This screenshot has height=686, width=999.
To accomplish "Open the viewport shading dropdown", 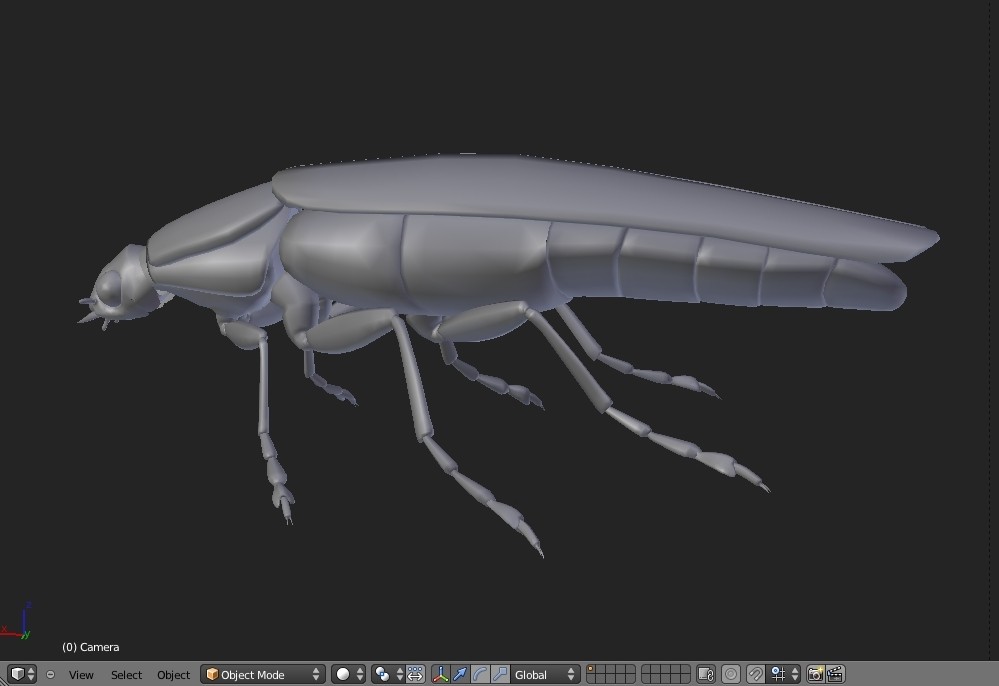I will point(343,674).
